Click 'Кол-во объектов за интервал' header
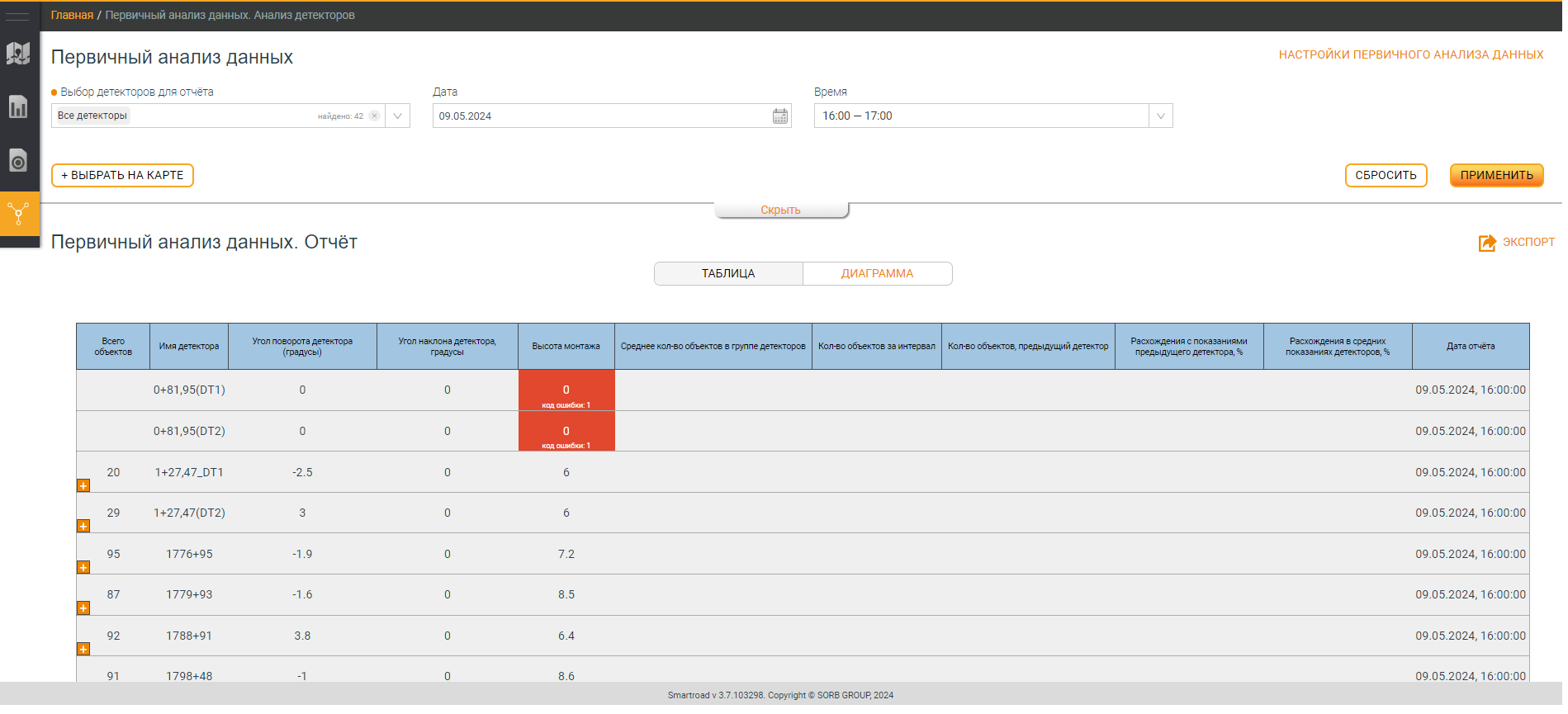 point(877,347)
